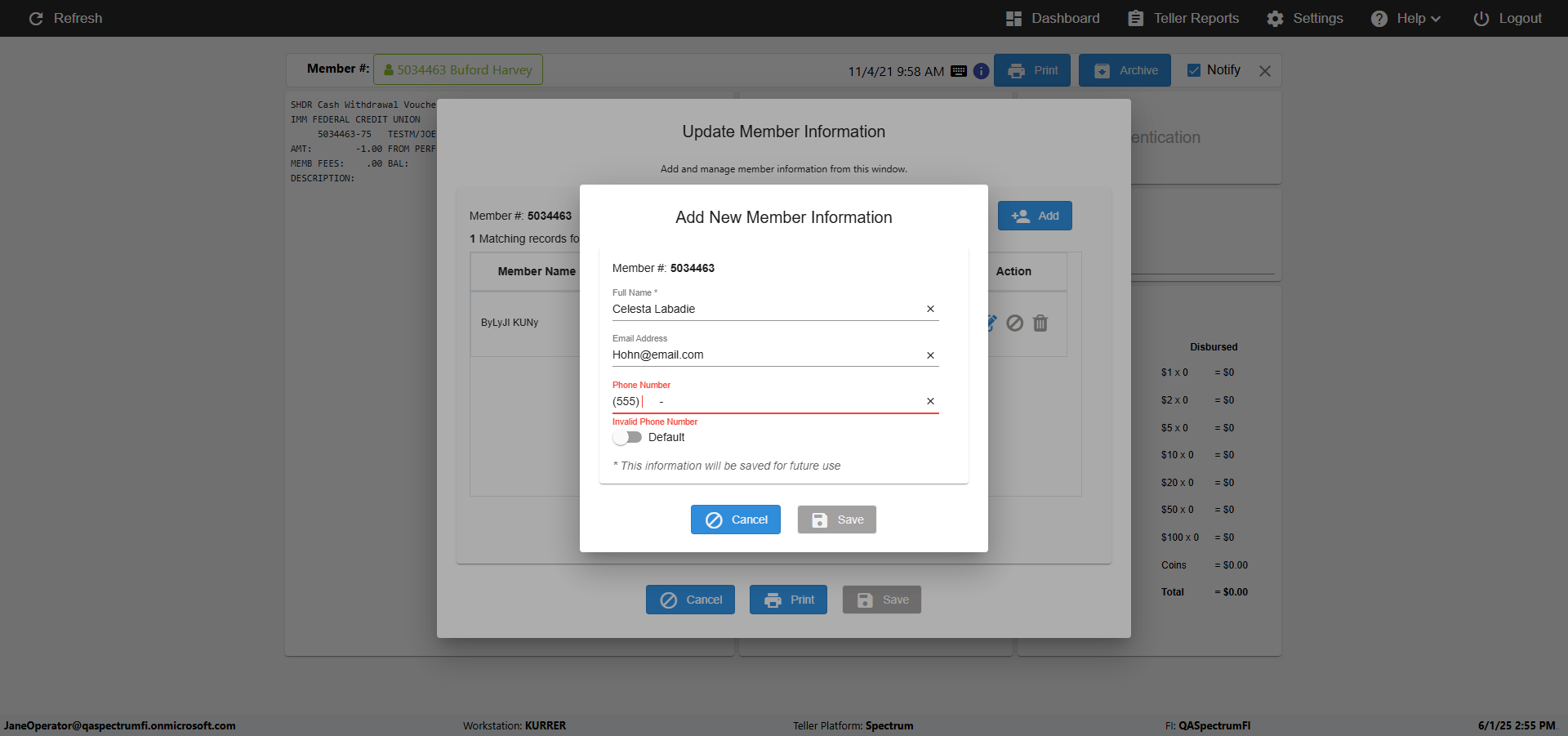Open Settings gear menu item
This screenshot has width=1568, height=736.
1305,18
